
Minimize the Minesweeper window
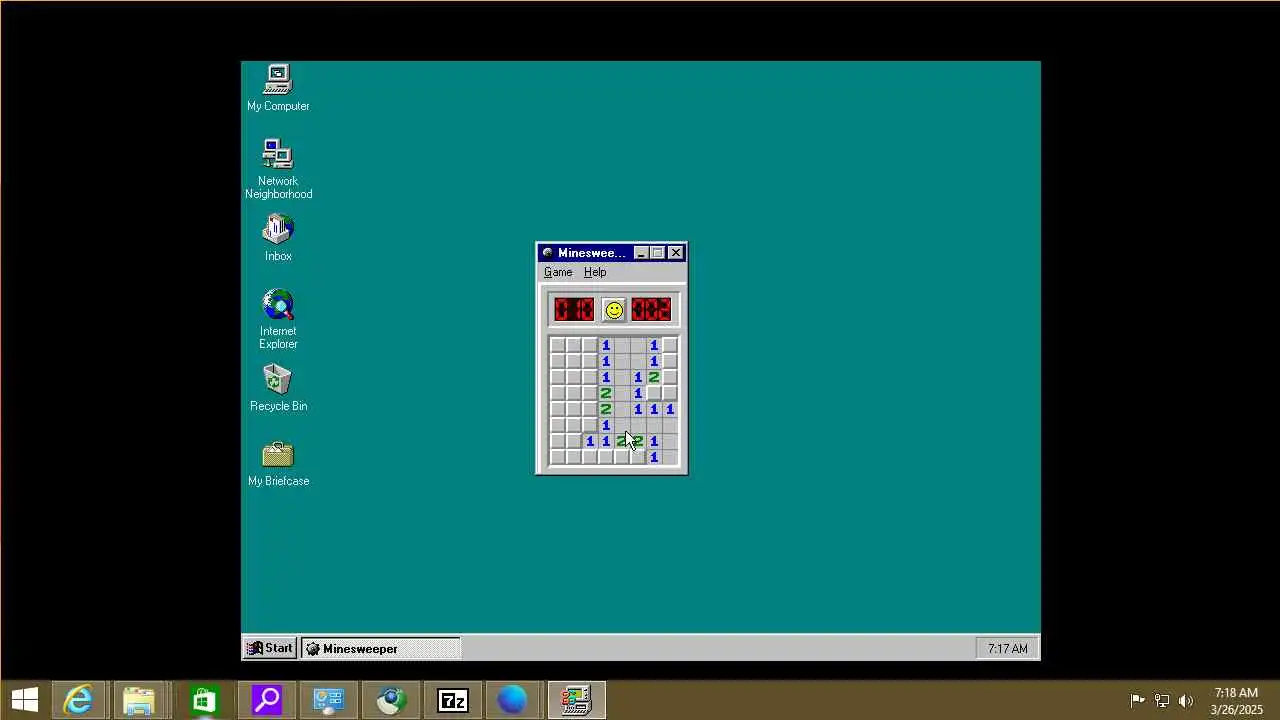pos(641,253)
